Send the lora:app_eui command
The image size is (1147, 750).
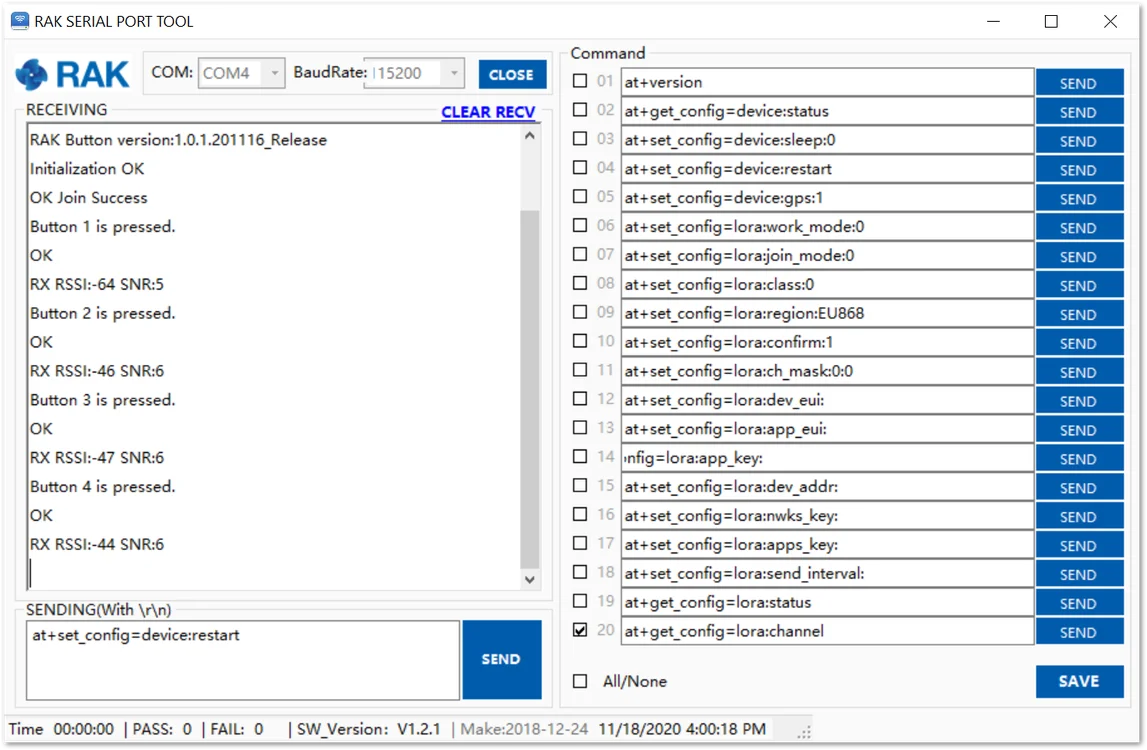point(1079,430)
